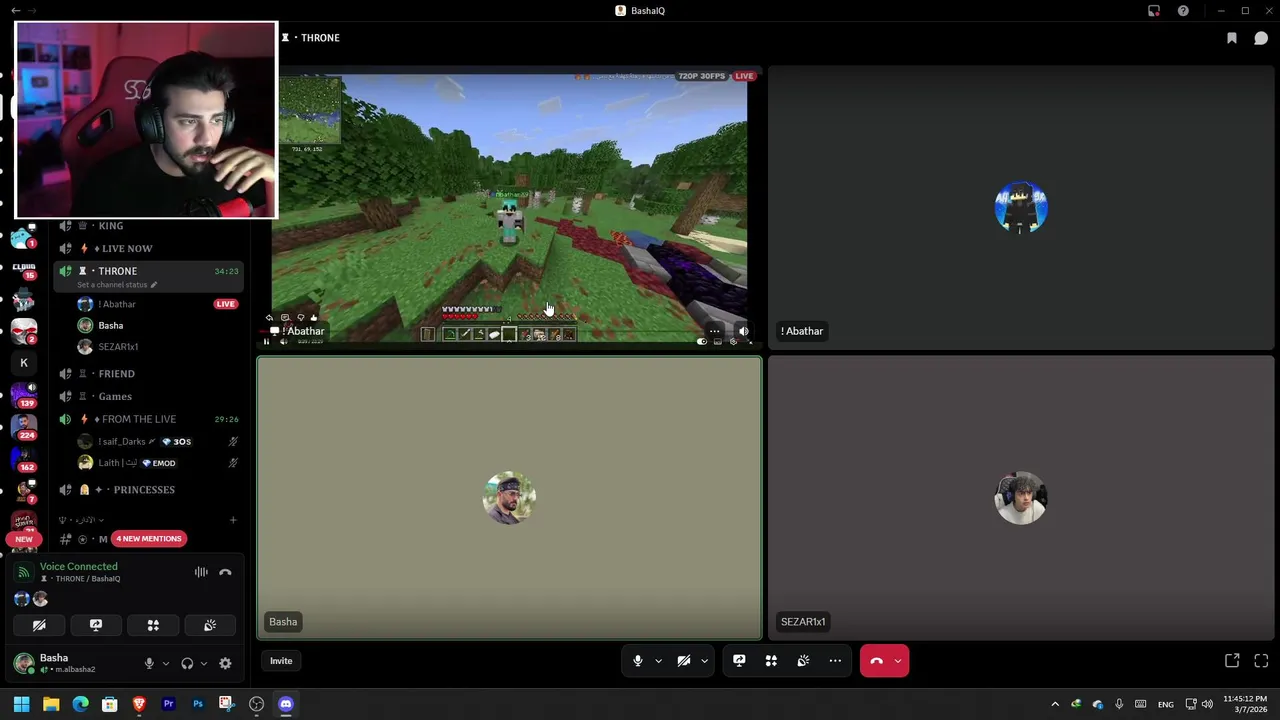Open soundboard from the call control bar
The width and height of the screenshot is (1280, 720).
803,661
